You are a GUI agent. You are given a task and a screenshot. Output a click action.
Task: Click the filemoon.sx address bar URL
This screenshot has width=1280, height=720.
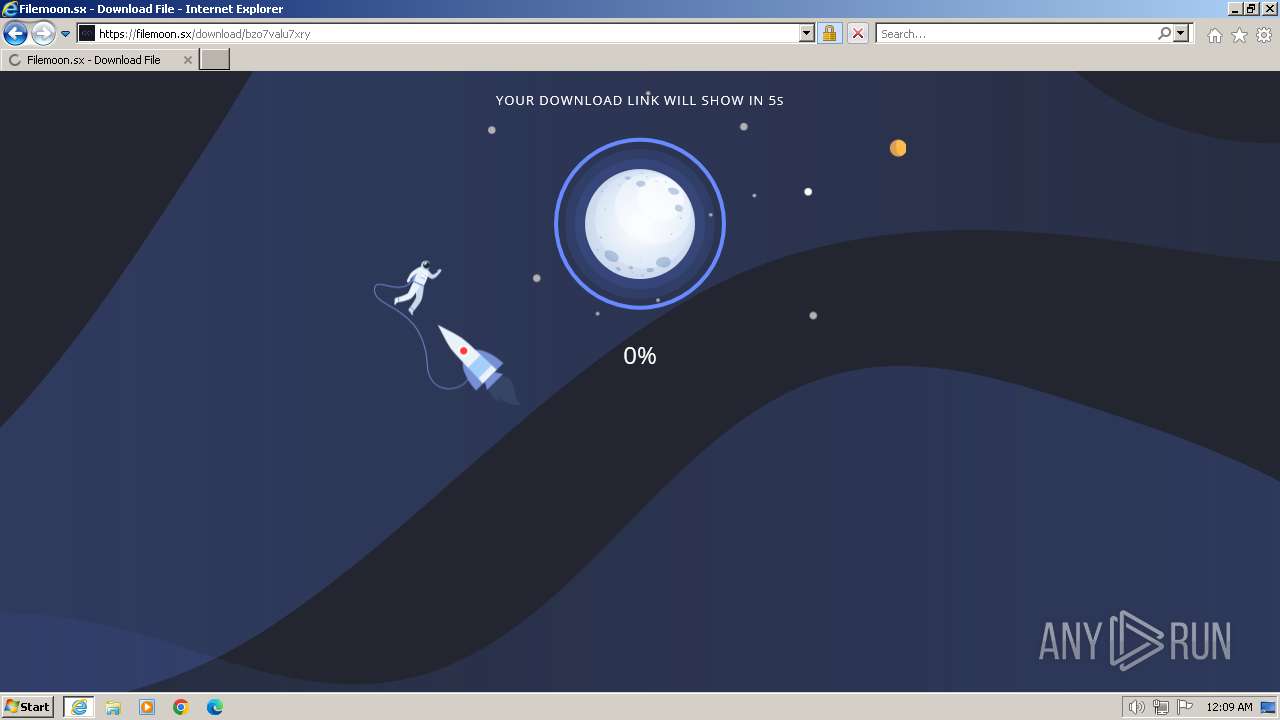(204, 34)
